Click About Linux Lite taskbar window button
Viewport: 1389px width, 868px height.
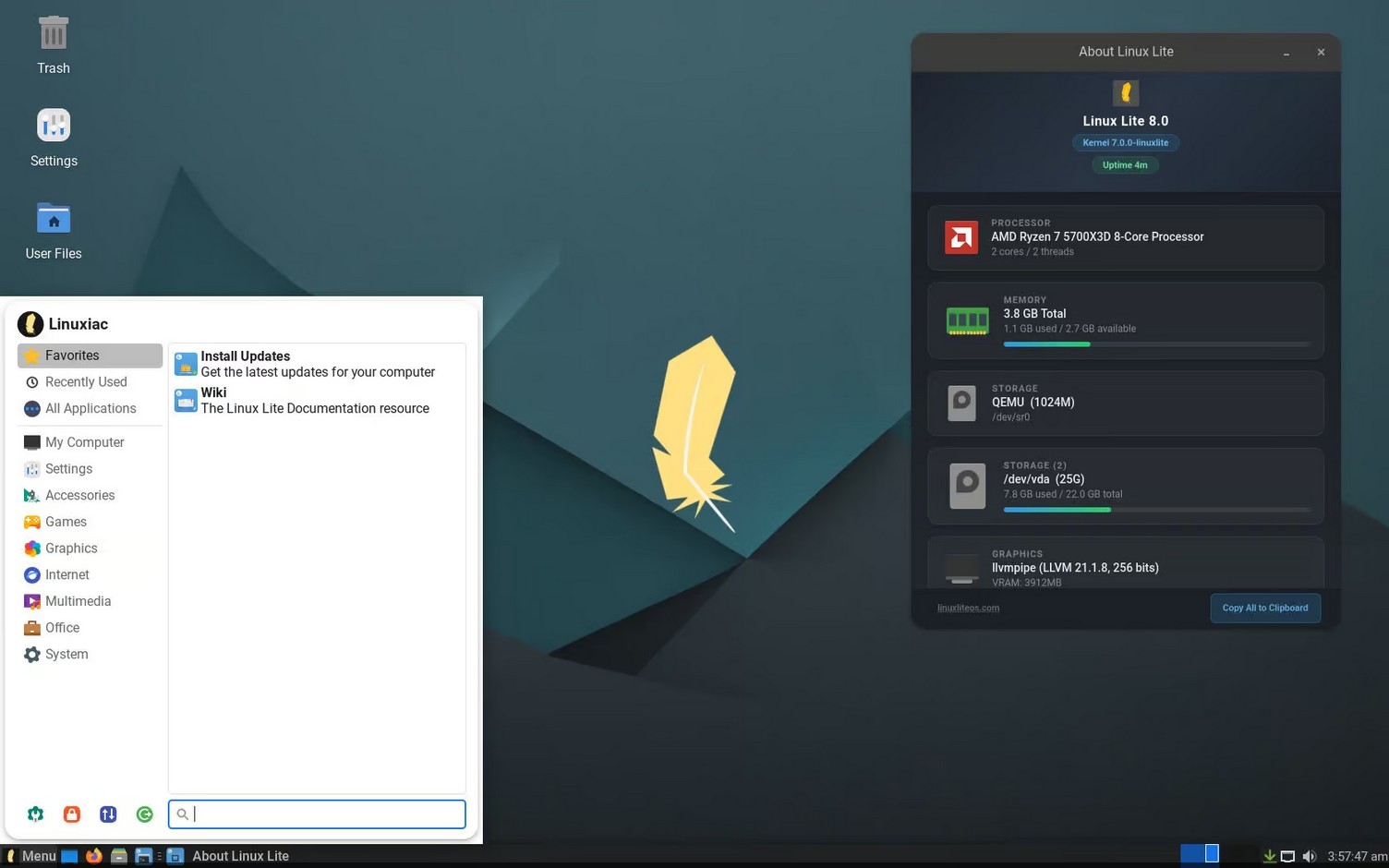tap(227, 856)
